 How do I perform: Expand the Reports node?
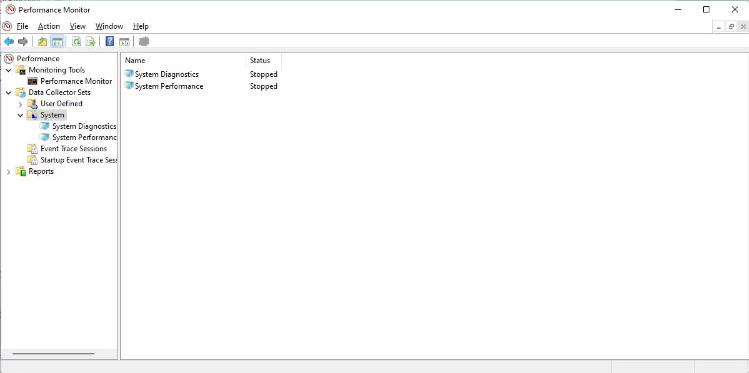click(8, 171)
